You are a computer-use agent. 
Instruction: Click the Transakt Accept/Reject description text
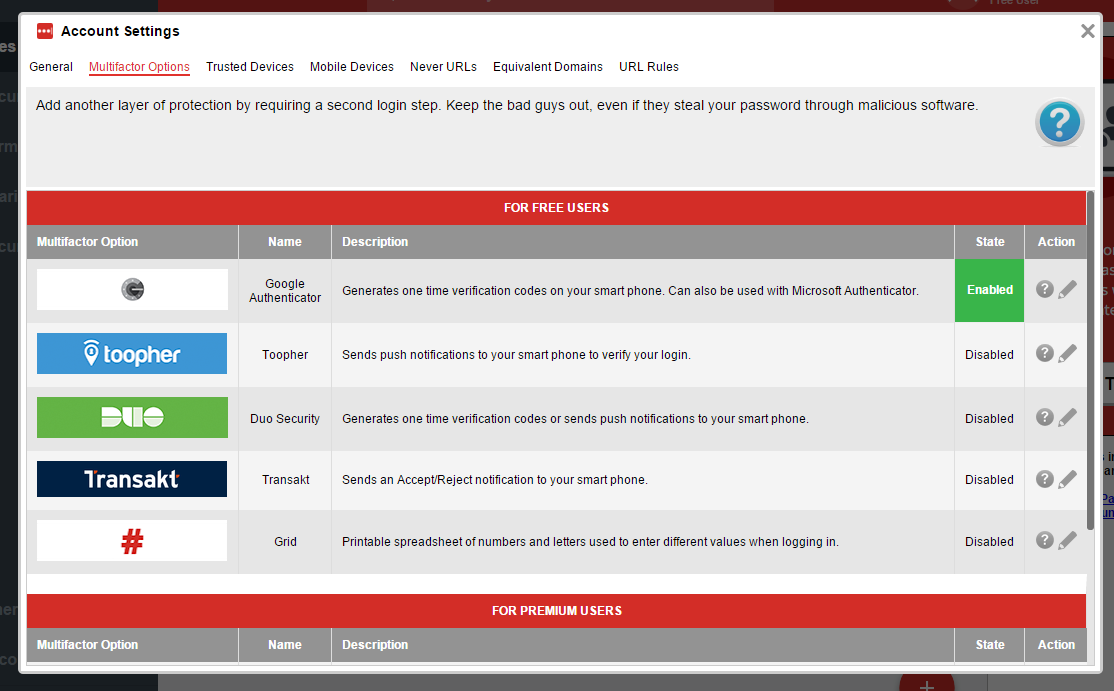pyautogui.click(x=495, y=479)
